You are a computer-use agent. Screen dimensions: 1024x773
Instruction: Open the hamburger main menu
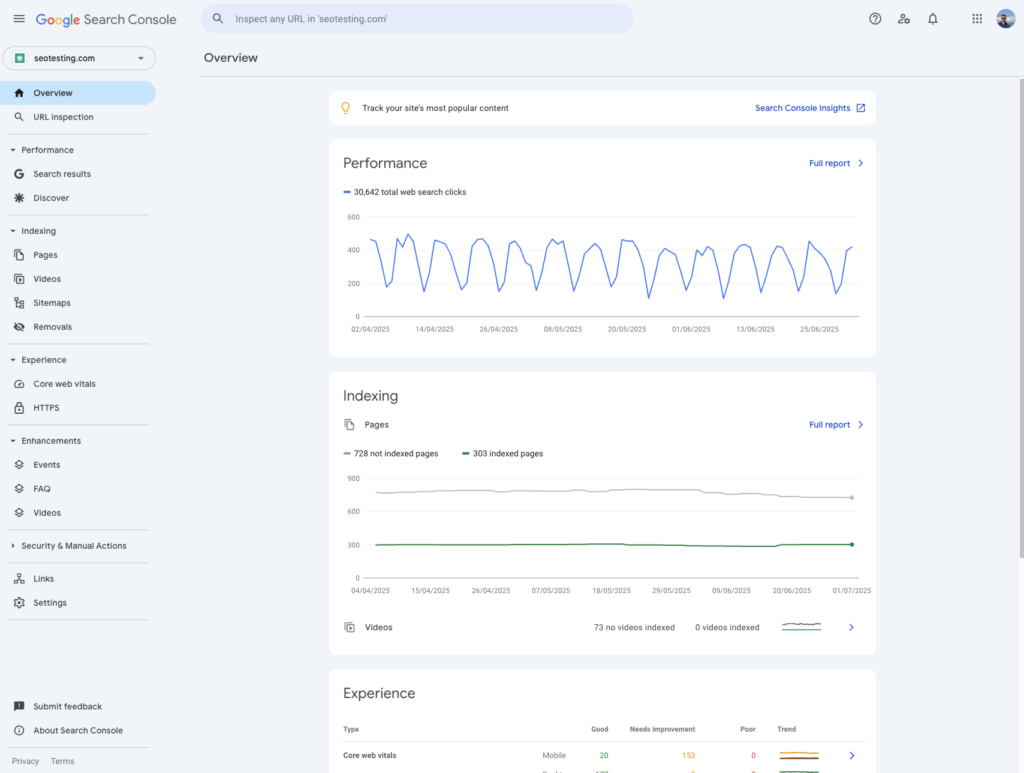tap(19, 19)
